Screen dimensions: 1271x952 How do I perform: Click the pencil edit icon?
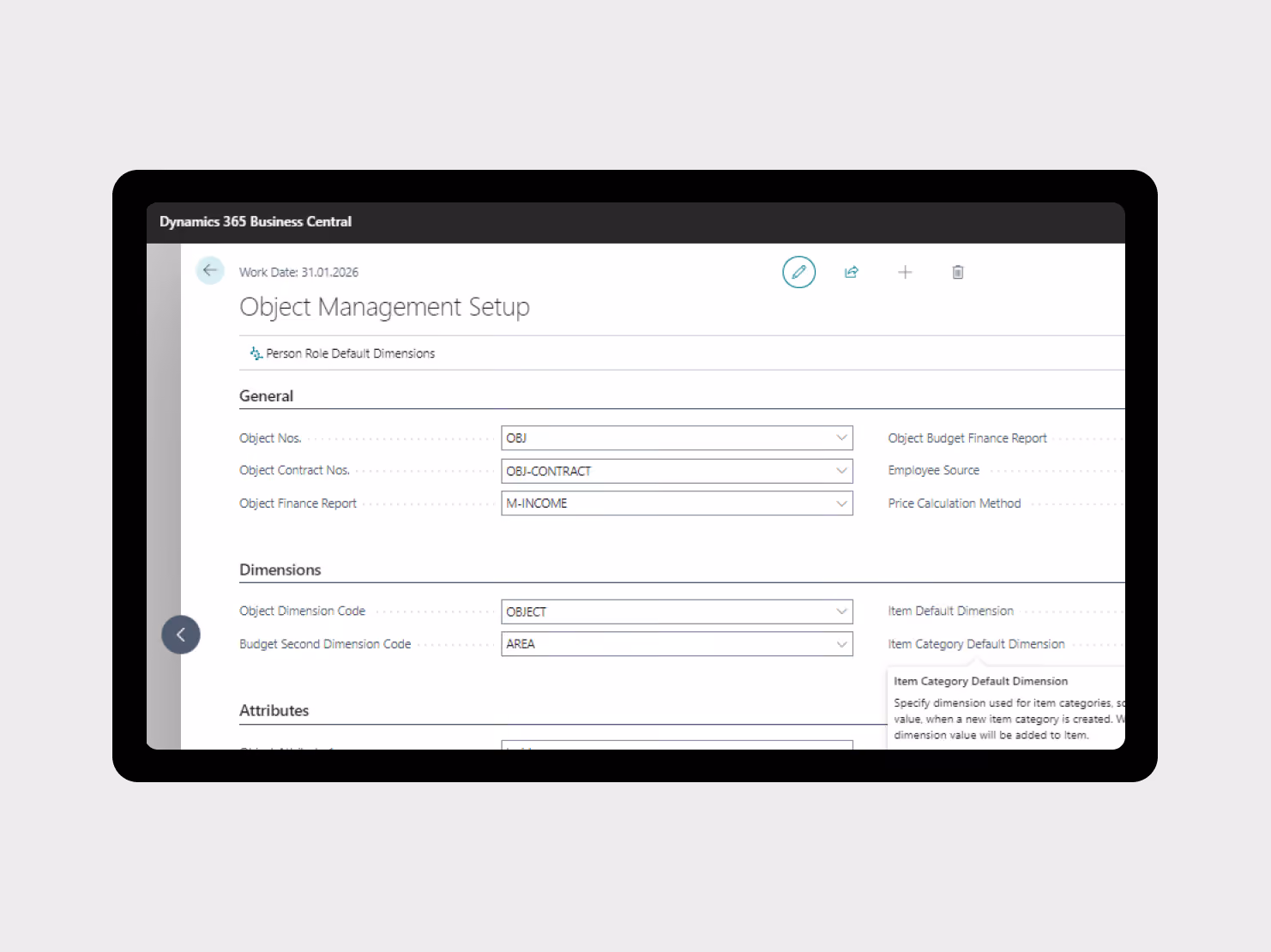[798, 272]
